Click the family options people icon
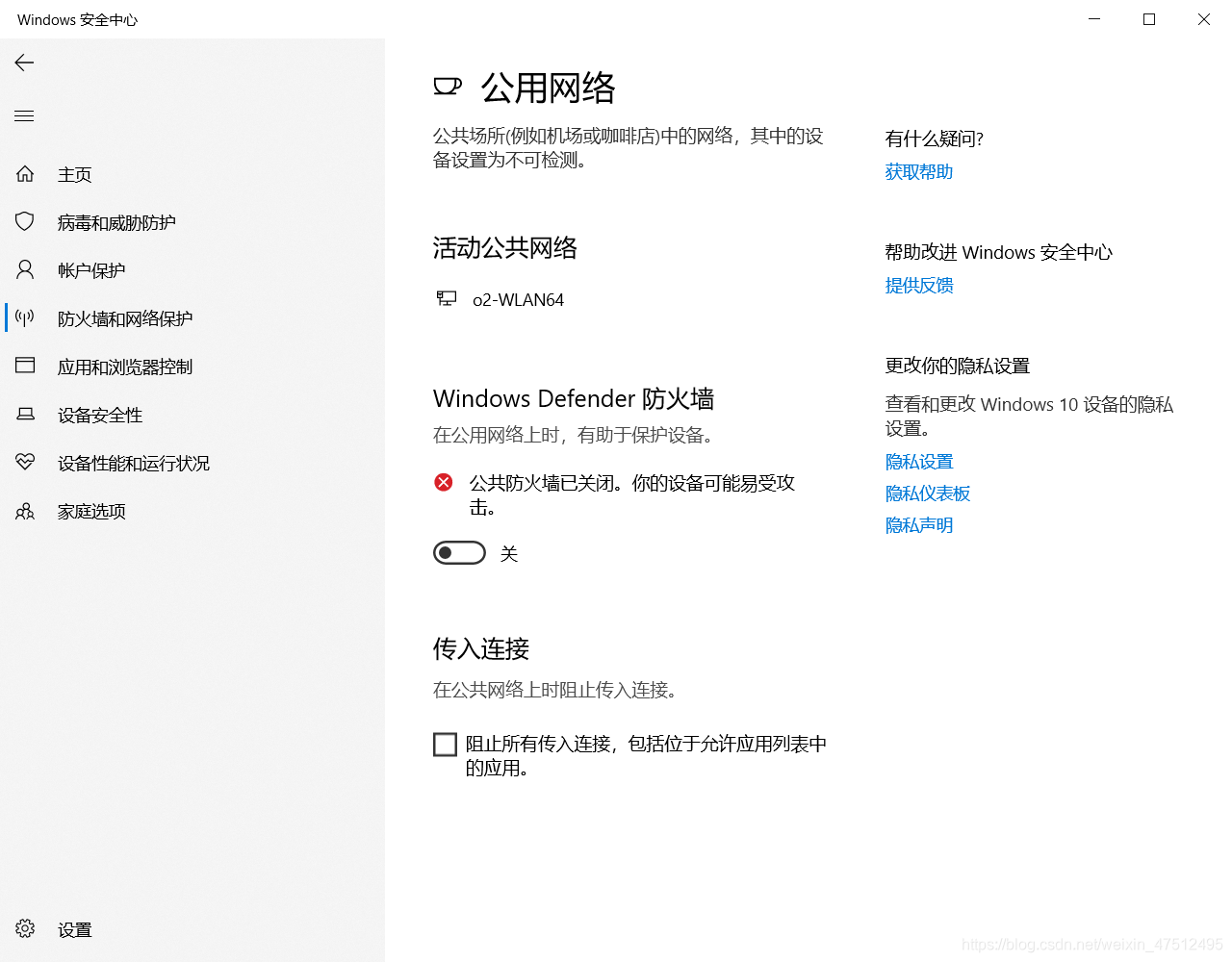 click(25, 511)
